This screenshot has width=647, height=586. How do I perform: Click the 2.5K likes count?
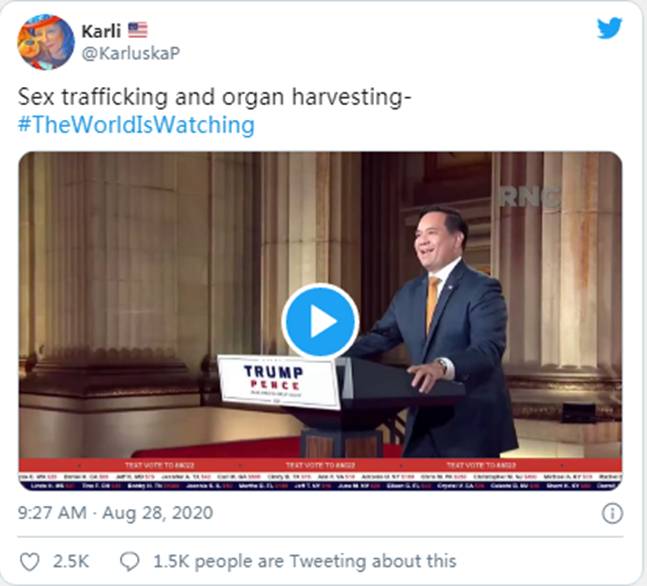(71, 562)
